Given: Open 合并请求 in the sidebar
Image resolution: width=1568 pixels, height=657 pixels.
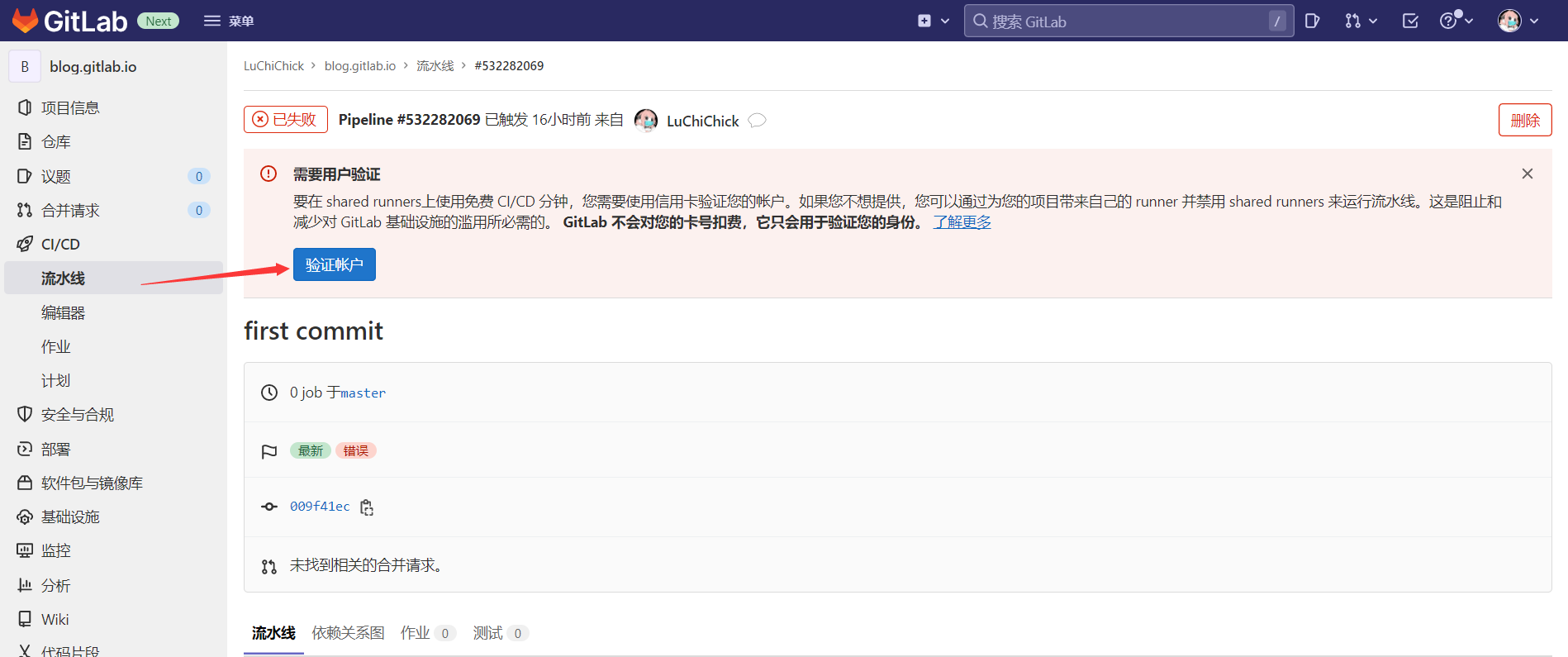Looking at the screenshot, I should click(113, 210).
